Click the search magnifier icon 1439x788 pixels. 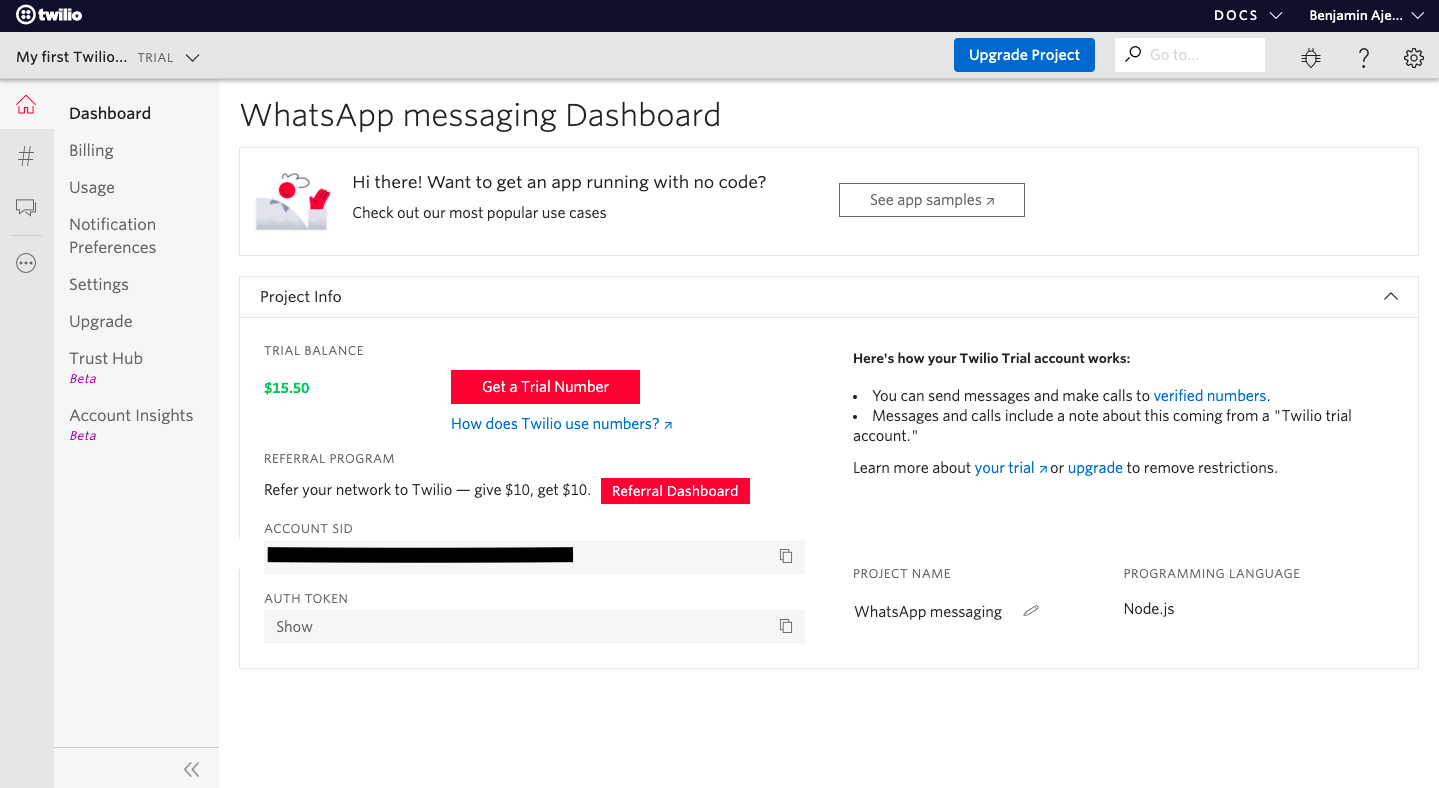(x=1133, y=54)
